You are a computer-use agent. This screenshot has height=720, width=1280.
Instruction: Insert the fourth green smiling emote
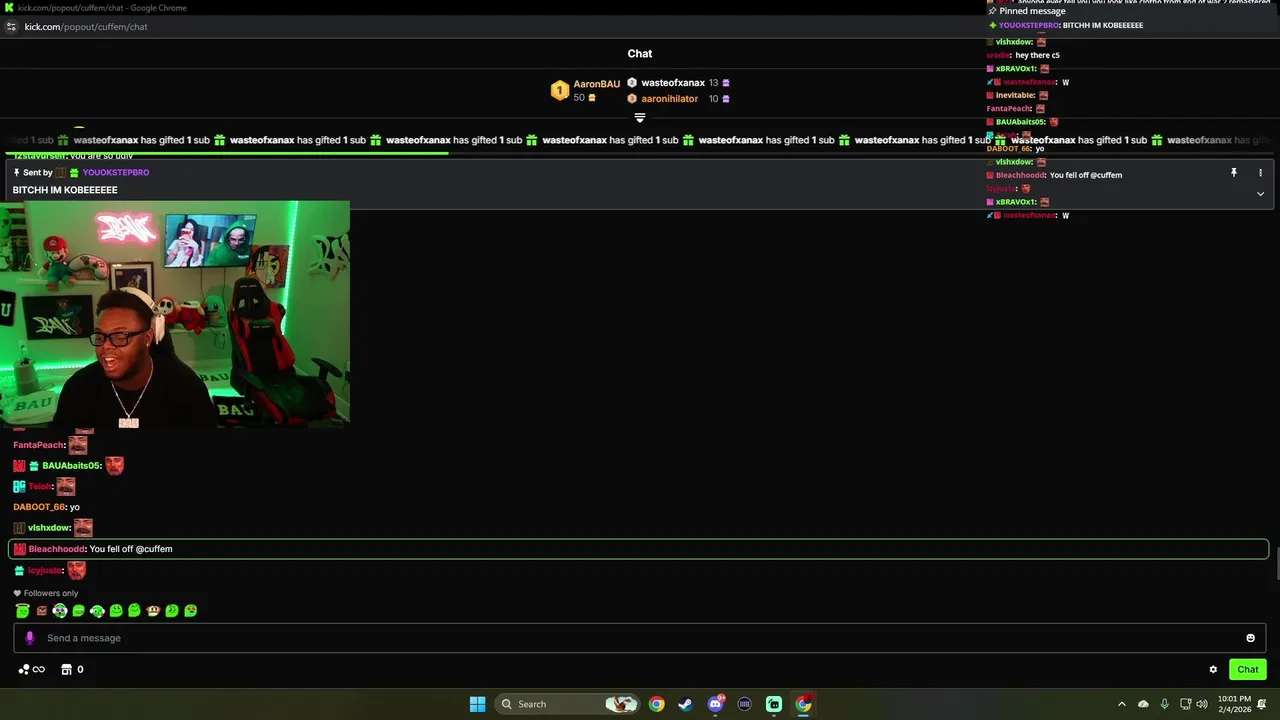pos(78,611)
